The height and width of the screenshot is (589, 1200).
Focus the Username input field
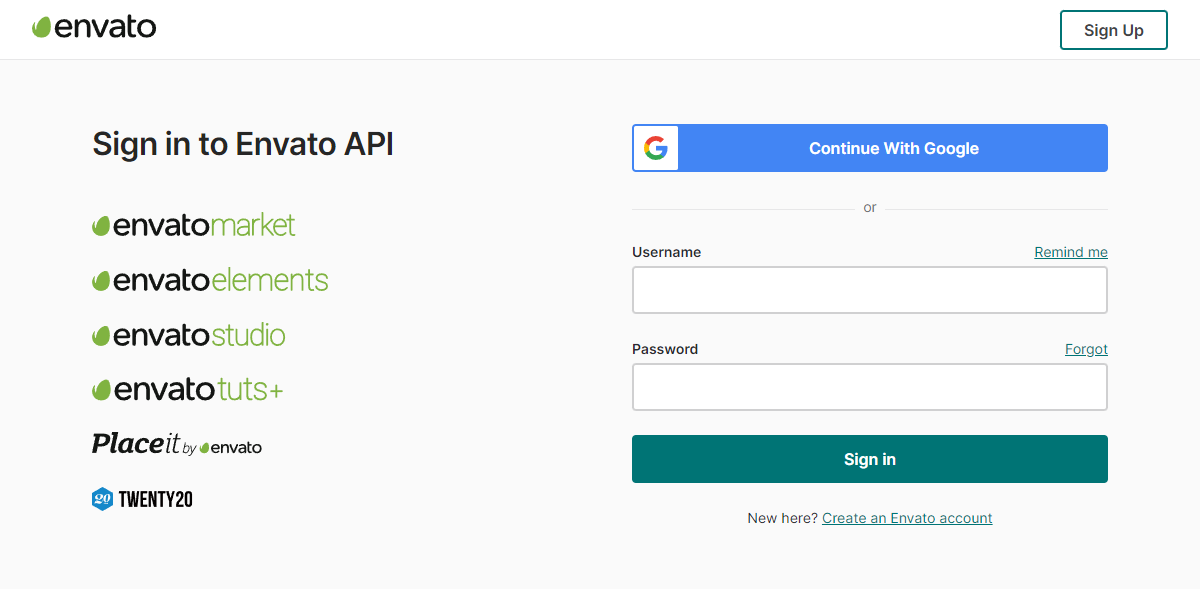pyautogui.click(x=869, y=290)
